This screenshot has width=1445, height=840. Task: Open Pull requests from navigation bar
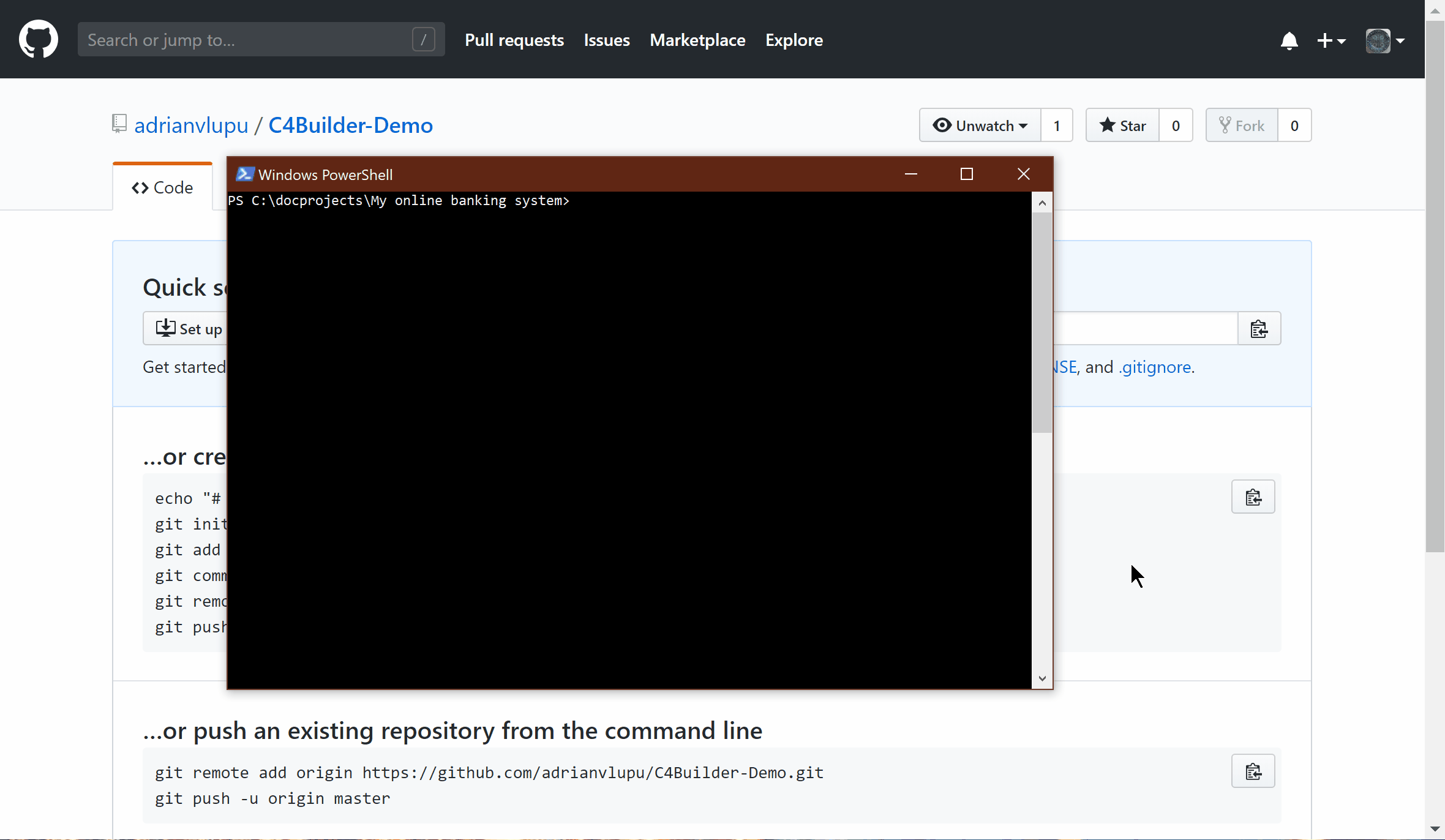pos(514,40)
